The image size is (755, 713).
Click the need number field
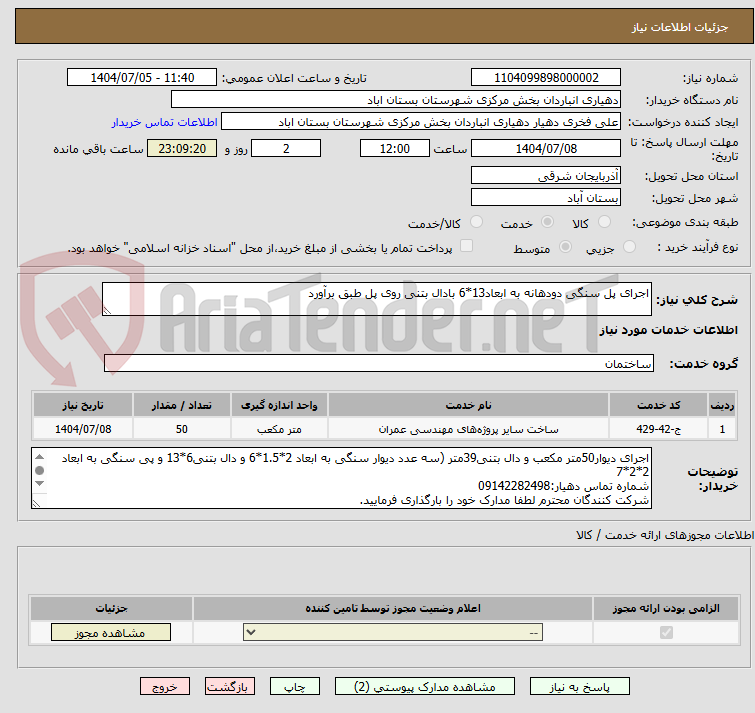click(545, 77)
